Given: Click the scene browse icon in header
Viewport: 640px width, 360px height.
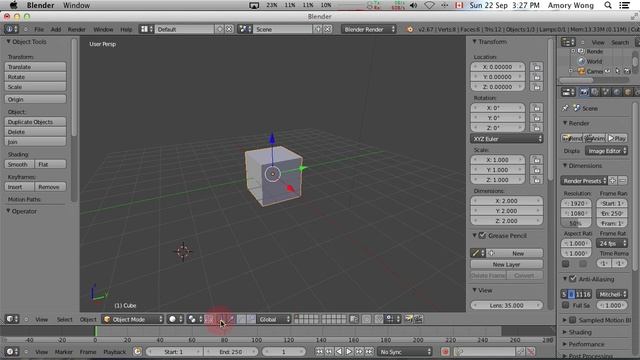Looking at the screenshot, I should pos(245,29).
